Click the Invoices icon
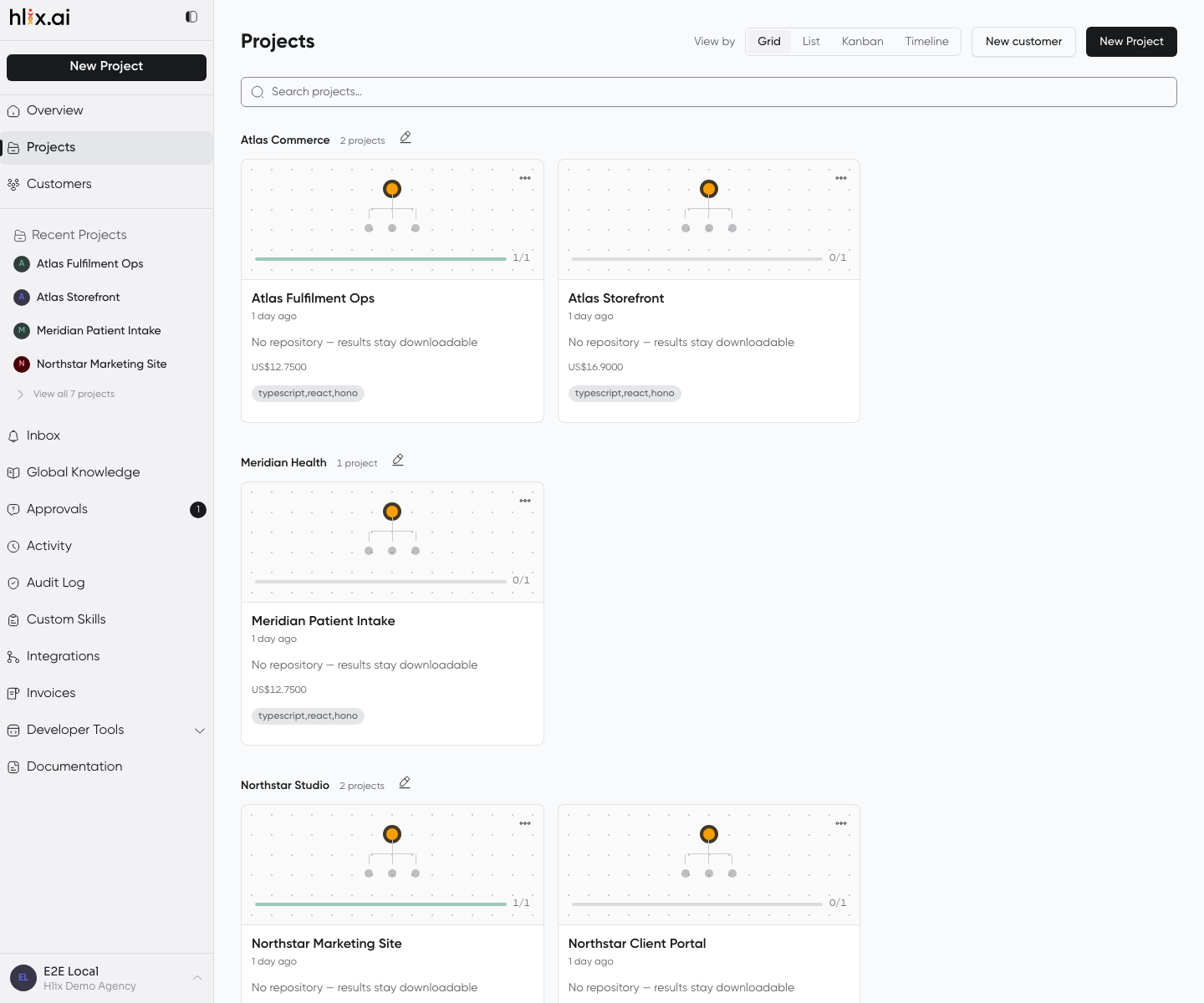The height and width of the screenshot is (1003, 1204). tap(13, 694)
